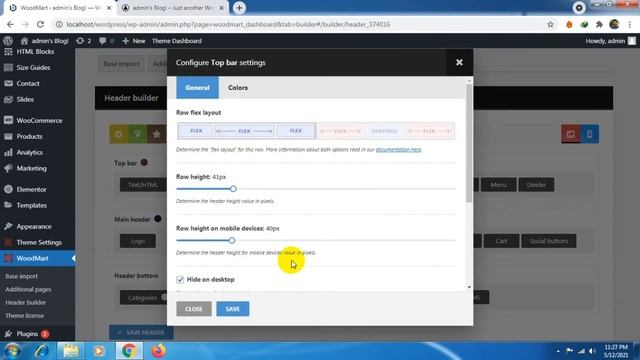The height and width of the screenshot is (360, 640).
Task: Select the Divider element in Top bar row
Action: pyautogui.click(x=536, y=185)
